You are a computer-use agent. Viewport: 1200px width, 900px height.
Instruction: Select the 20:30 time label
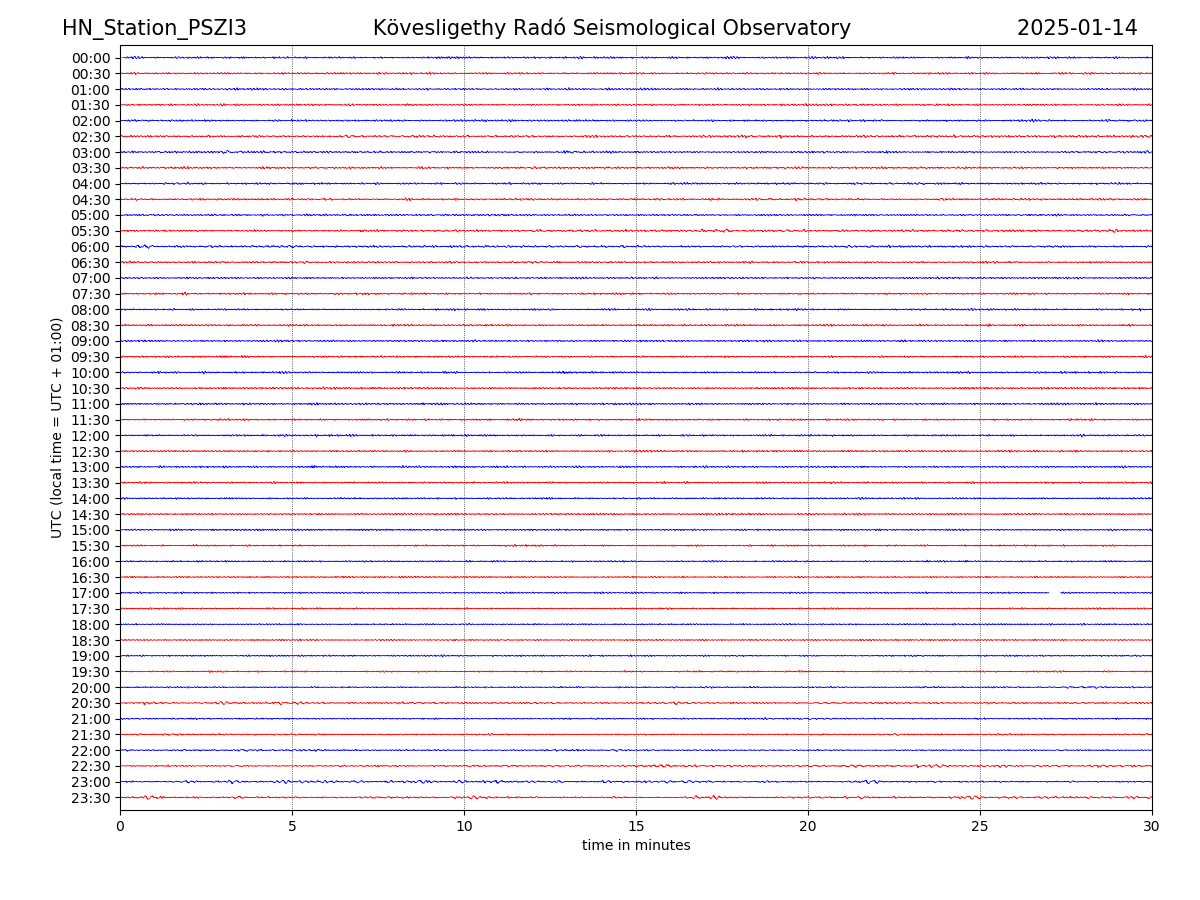(x=91, y=703)
